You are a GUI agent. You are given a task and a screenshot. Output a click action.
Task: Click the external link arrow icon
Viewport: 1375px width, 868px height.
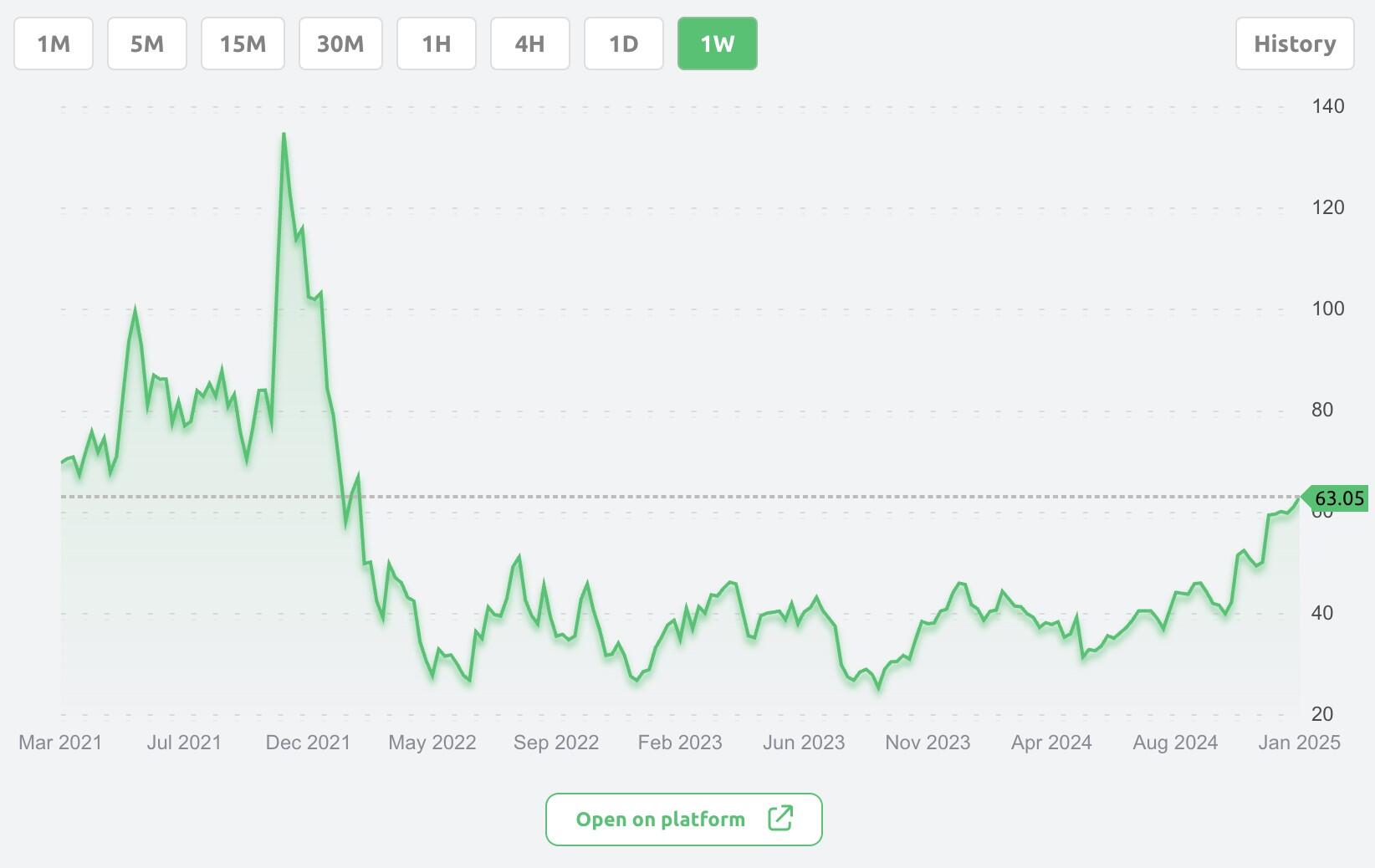coord(780,818)
